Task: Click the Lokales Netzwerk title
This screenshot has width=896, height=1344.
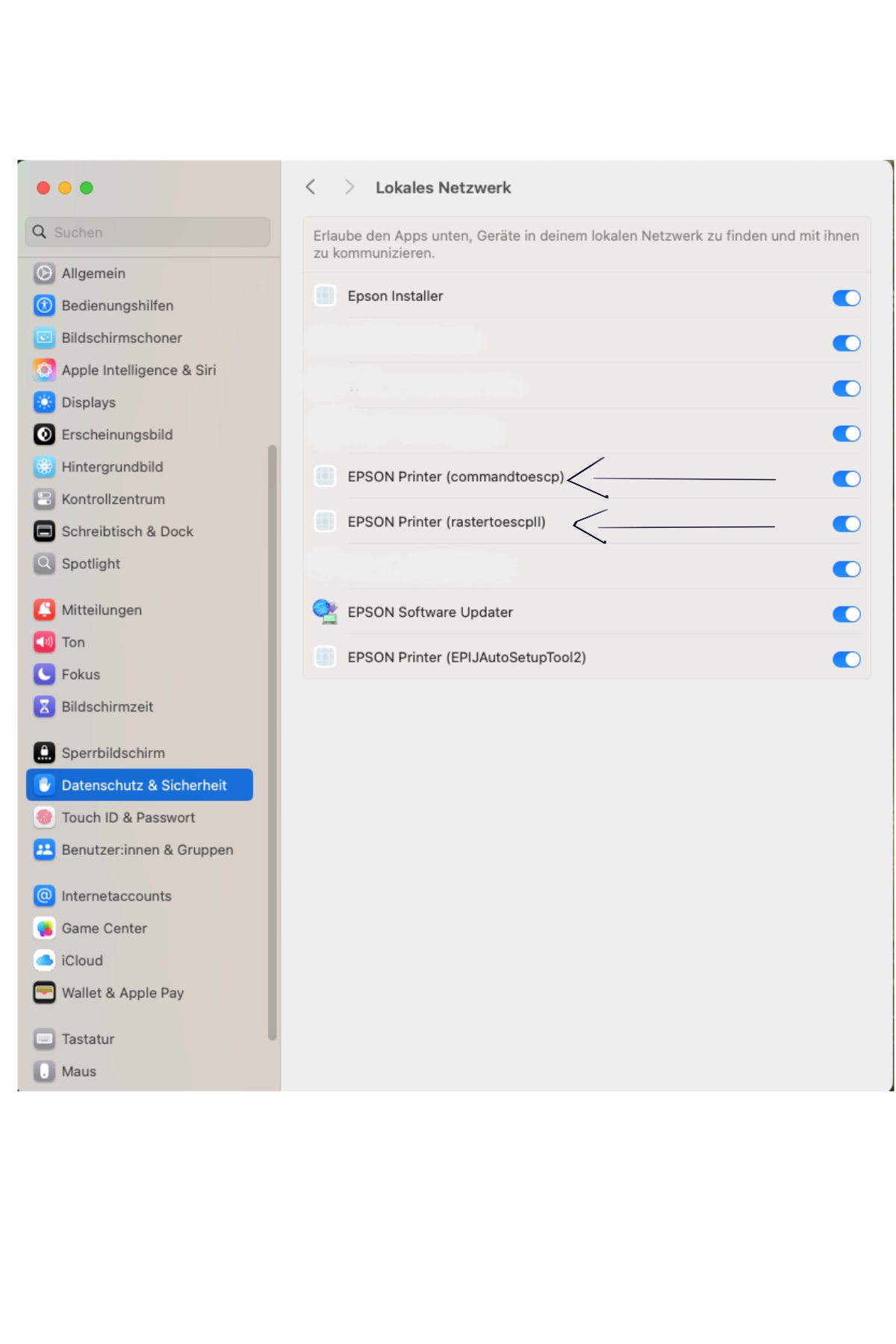Action: [x=443, y=187]
